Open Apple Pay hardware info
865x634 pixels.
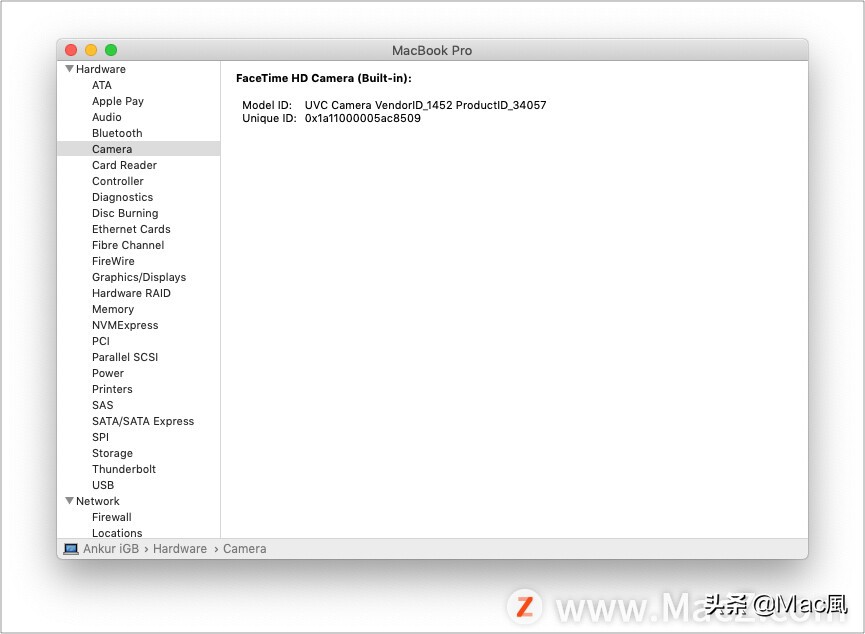[118, 101]
